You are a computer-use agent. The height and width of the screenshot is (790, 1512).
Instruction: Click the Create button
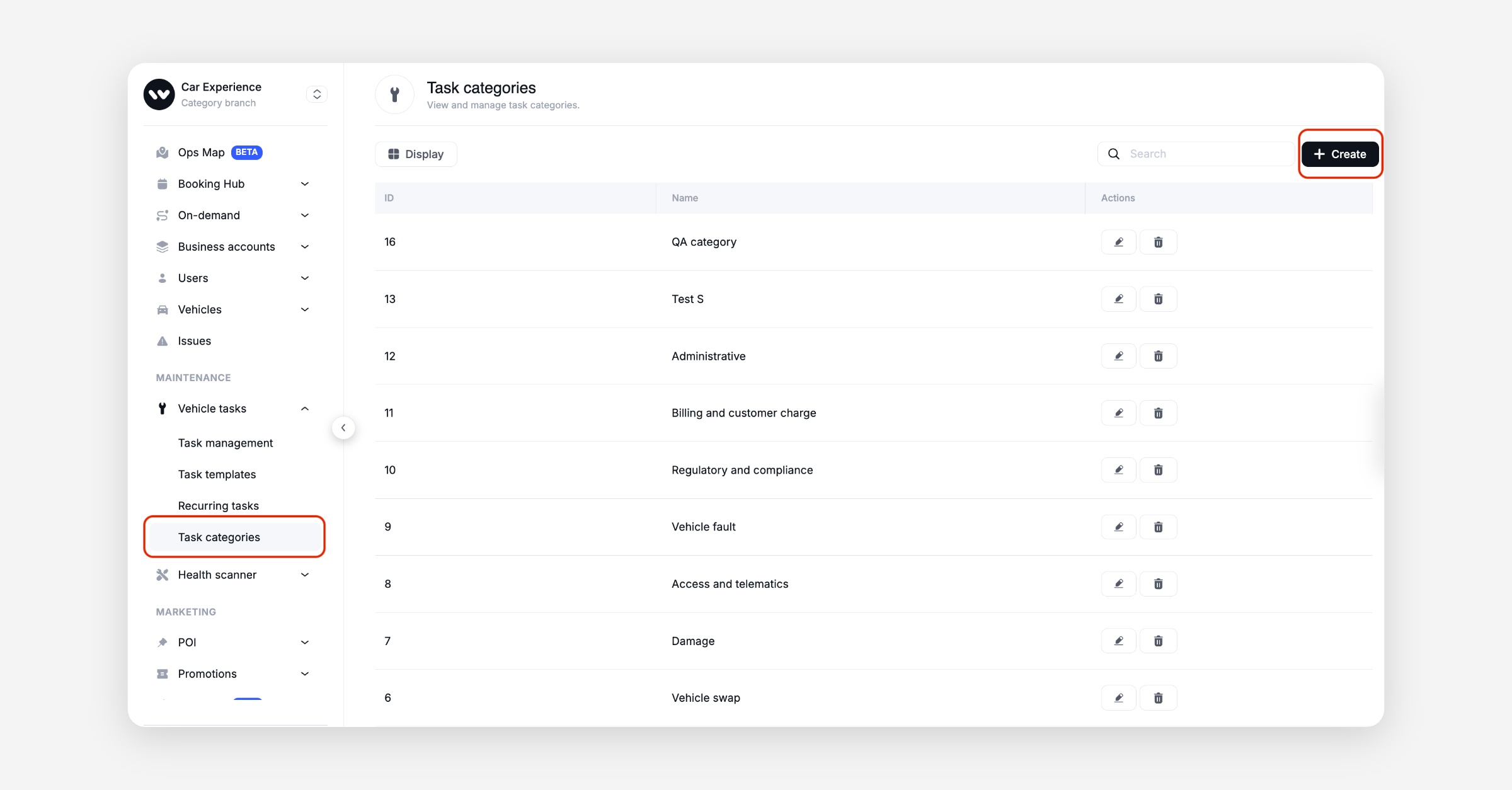point(1340,154)
